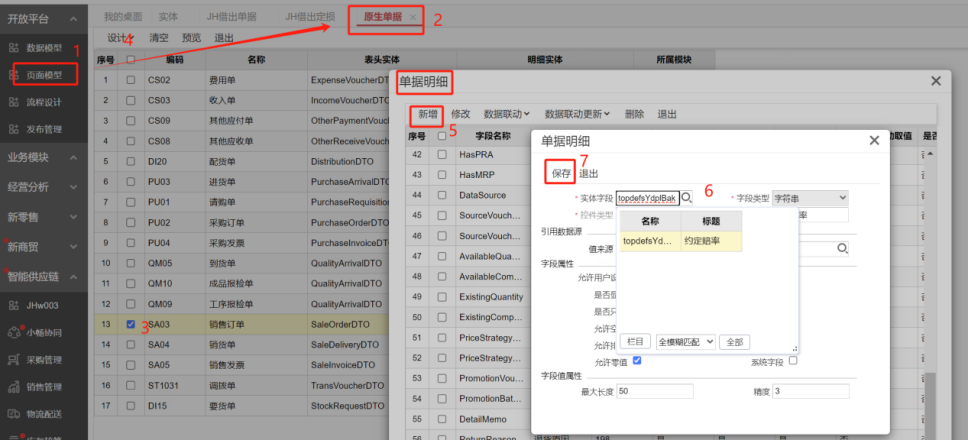This screenshot has width=968, height=441.
Task: Open the 数据联动更新 dropdown menu
Action: [577, 114]
